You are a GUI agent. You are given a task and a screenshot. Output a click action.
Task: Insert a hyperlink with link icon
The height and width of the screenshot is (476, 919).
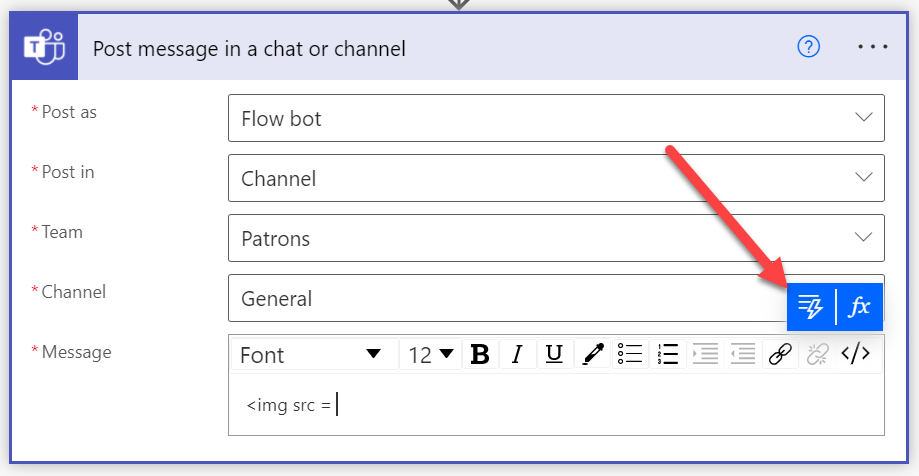[x=779, y=354]
